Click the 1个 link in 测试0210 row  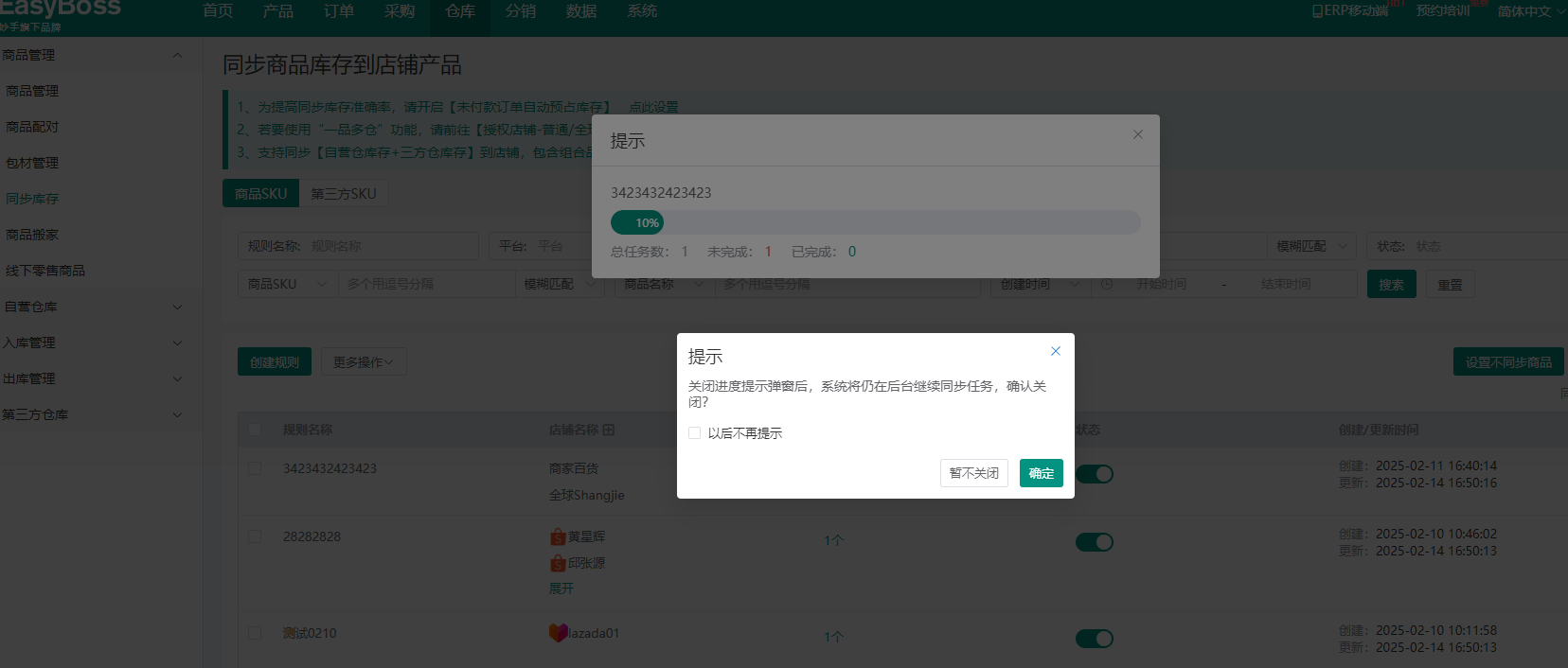[833, 637]
